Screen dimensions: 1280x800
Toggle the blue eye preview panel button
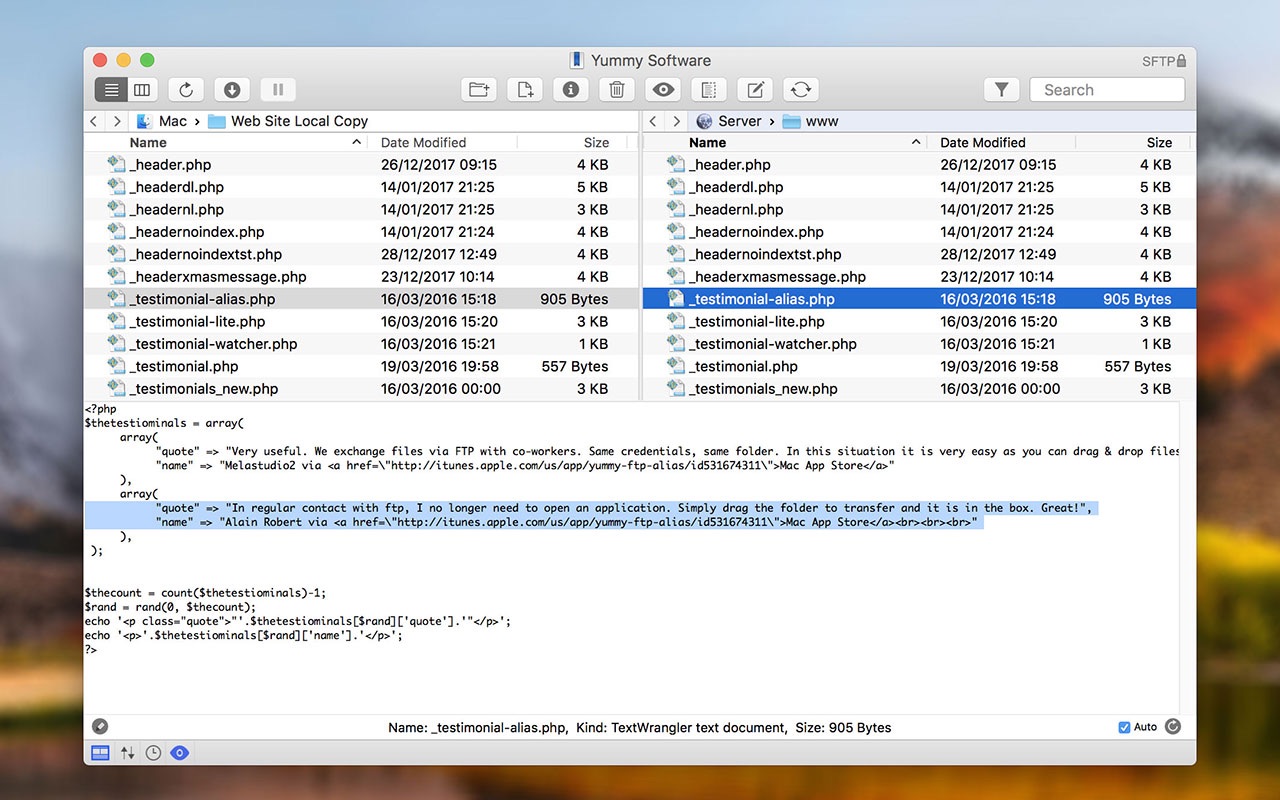179,753
